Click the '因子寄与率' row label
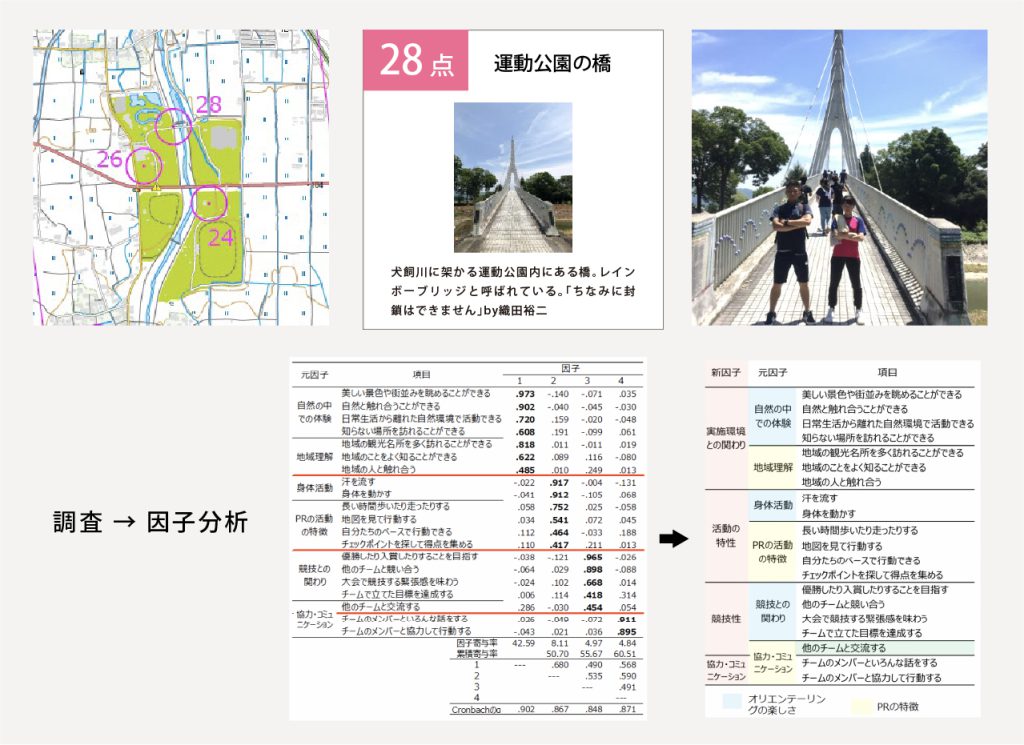This screenshot has height=745, width=1024. (477, 643)
